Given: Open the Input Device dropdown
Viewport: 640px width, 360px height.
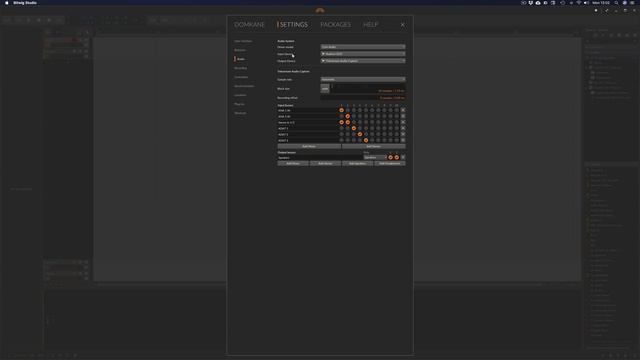Looking at the screenshot, I should pyautogui.click(x=363, y=54).
